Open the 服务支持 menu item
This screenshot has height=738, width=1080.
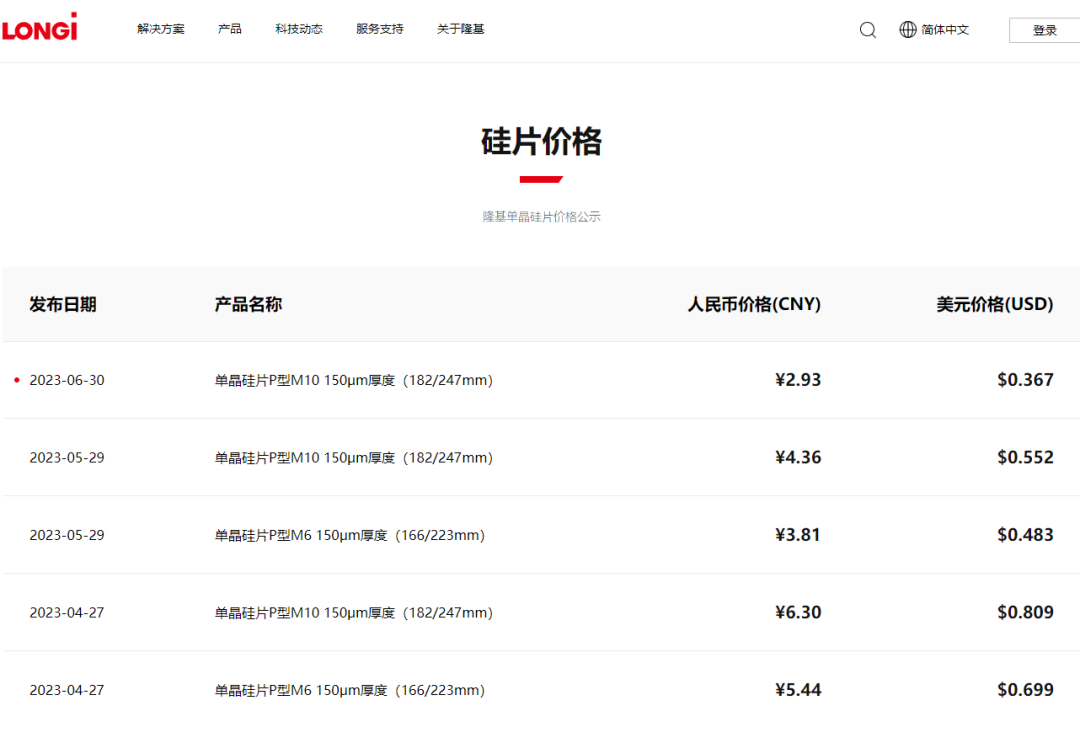380,29
